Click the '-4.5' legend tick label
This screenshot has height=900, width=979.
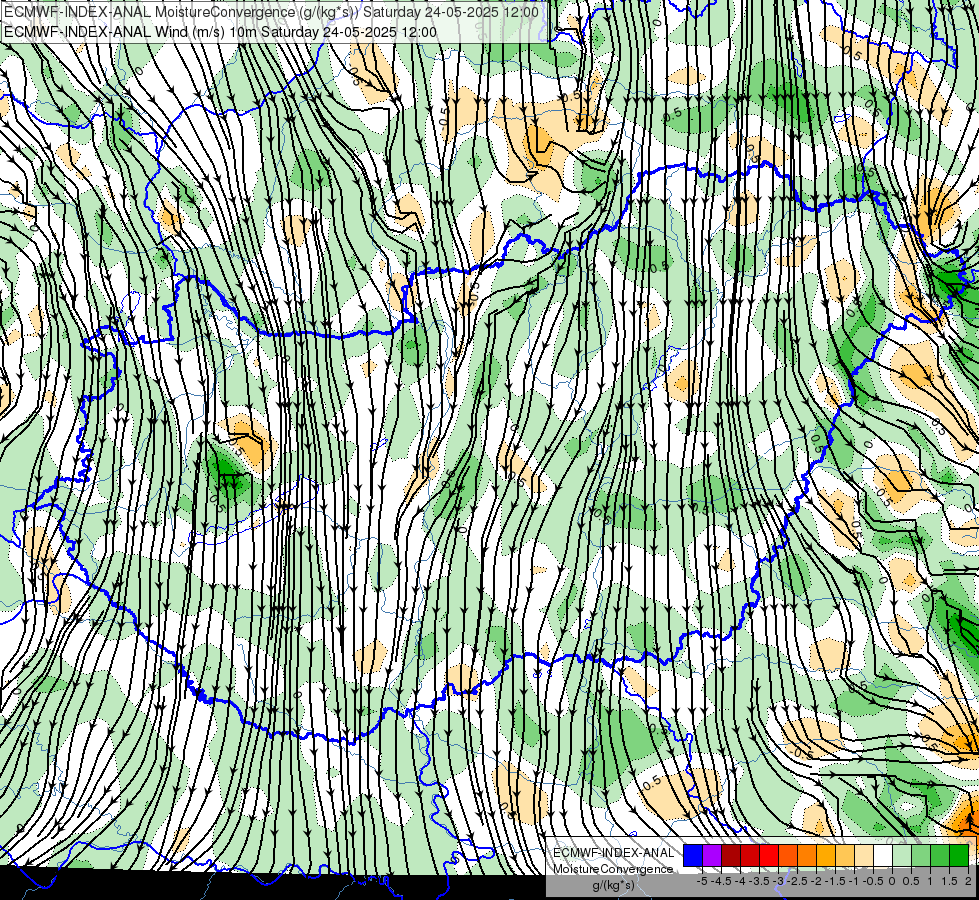721,881
